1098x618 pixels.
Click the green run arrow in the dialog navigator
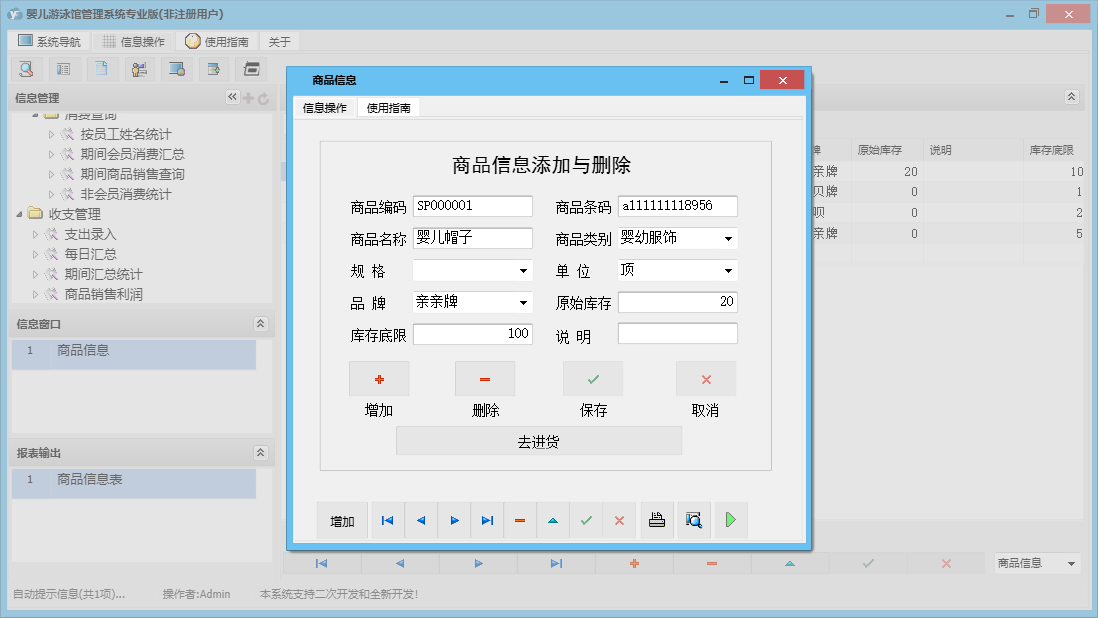[731, 520]
